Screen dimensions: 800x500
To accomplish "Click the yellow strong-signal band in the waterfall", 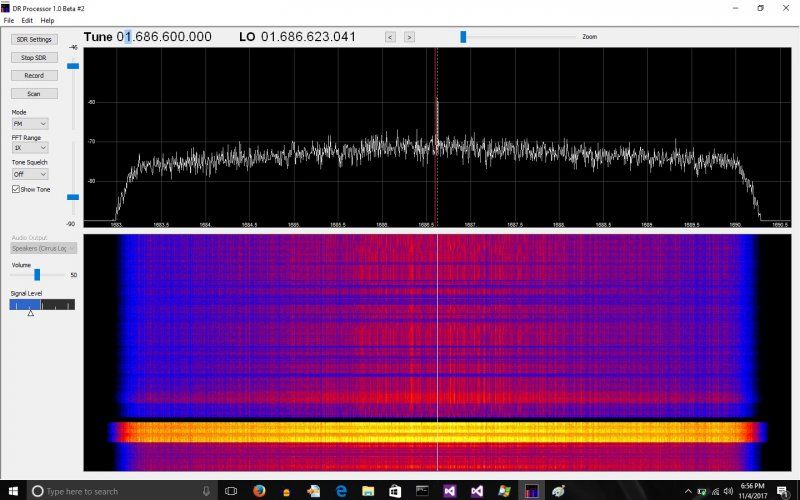I will pos(437,432).
